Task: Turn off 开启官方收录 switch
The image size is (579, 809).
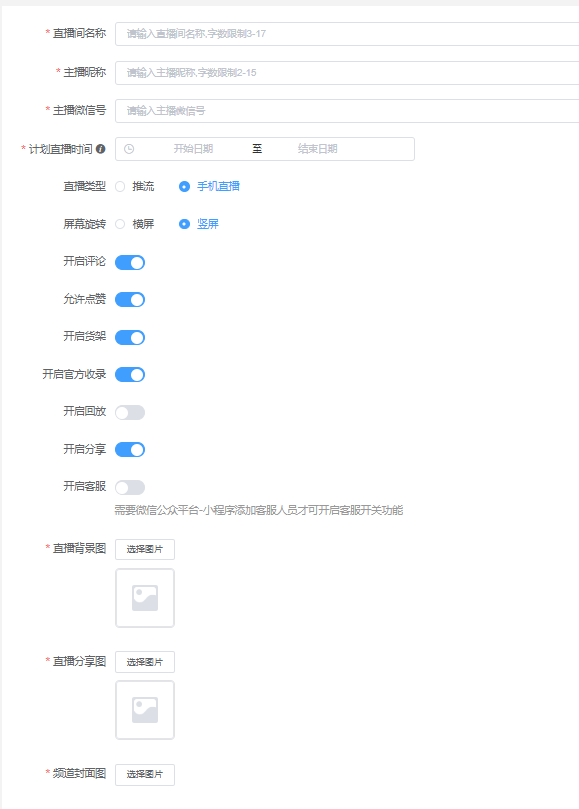Action: (x=130, y=375)
